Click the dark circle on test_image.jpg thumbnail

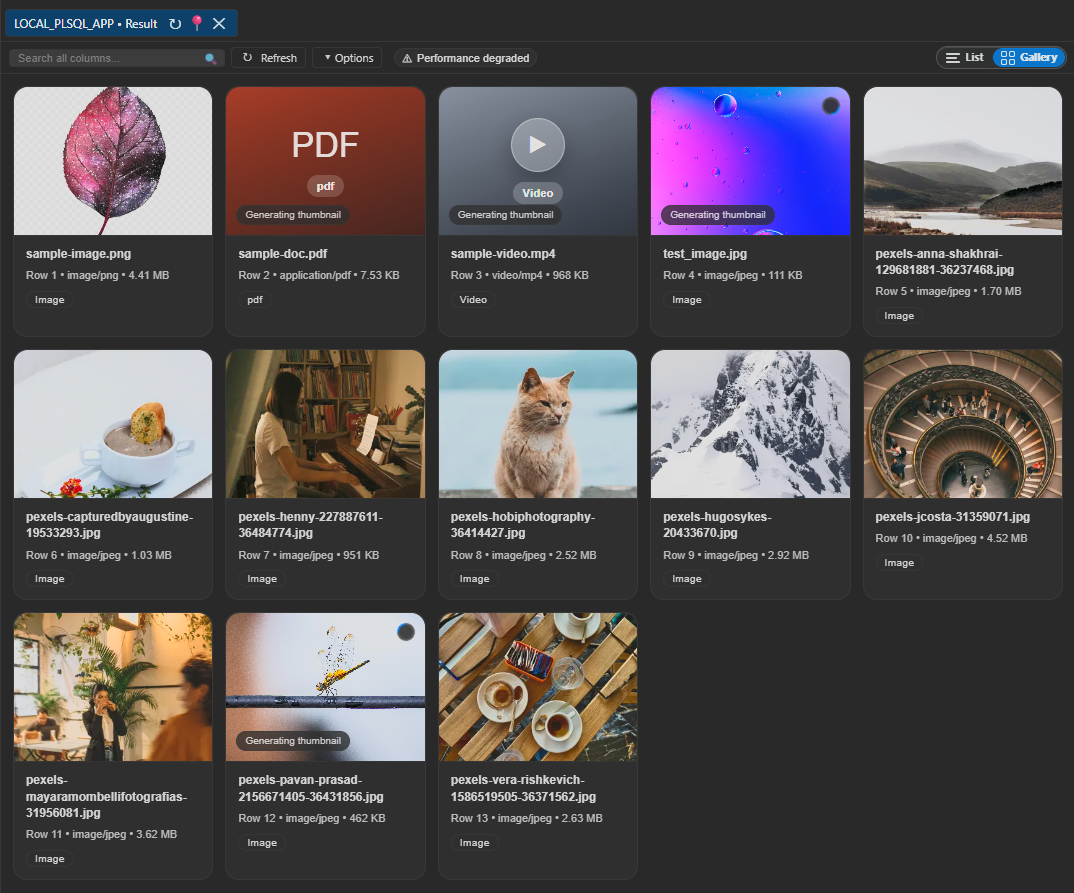point(830,105)
